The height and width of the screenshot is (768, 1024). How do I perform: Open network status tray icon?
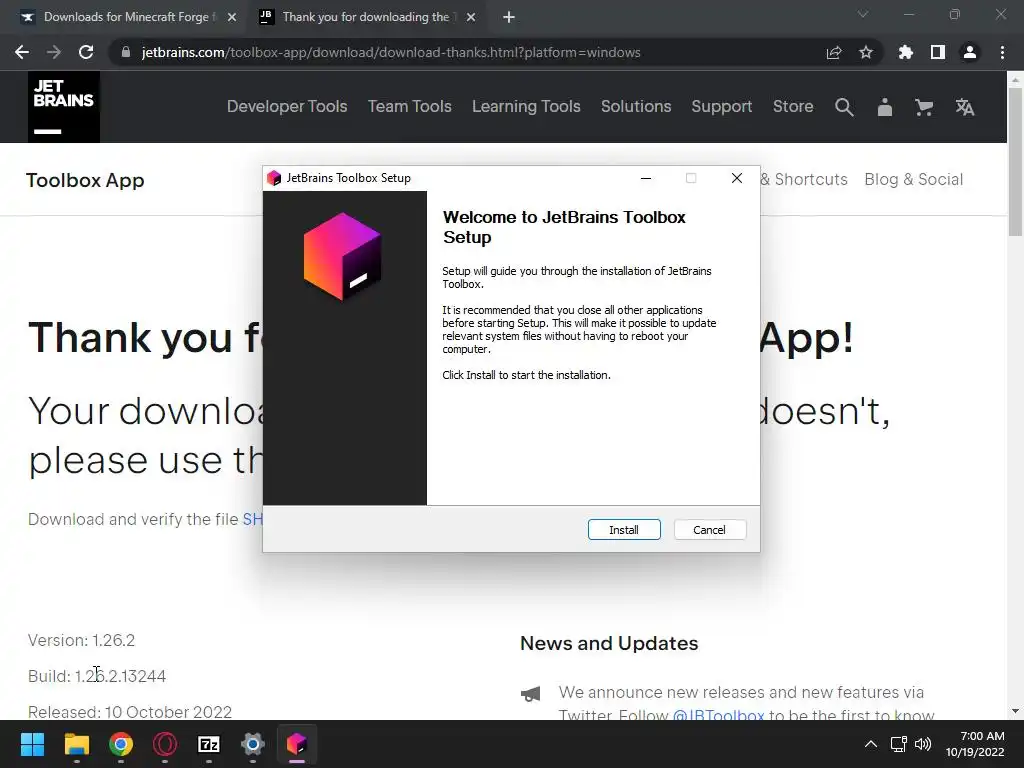pos(899,744)
